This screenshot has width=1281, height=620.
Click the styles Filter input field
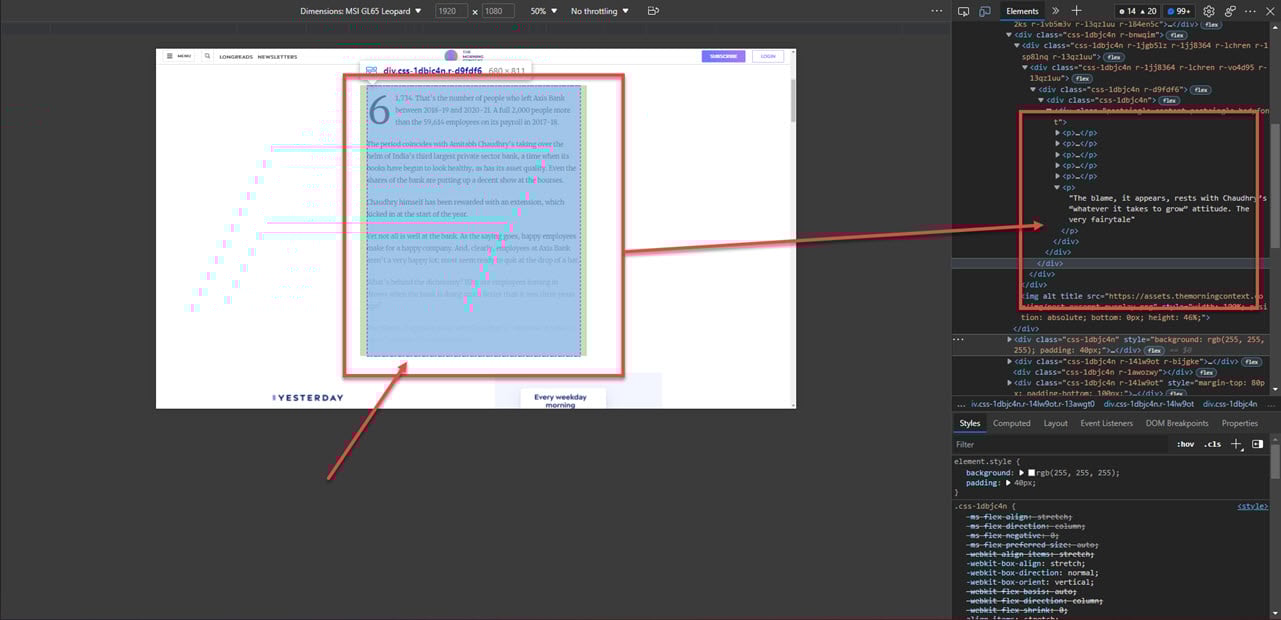pos(1050,444)
